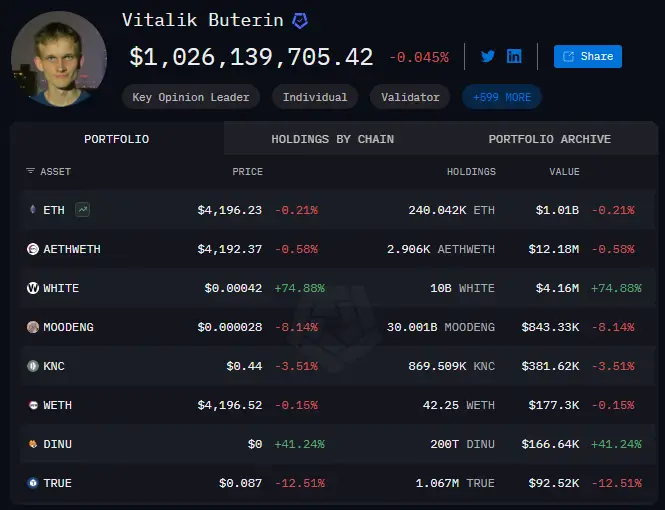Click the 2.906K AETHWETH holdings
Viewport: 665px width, 510px height.
(441, 249)
